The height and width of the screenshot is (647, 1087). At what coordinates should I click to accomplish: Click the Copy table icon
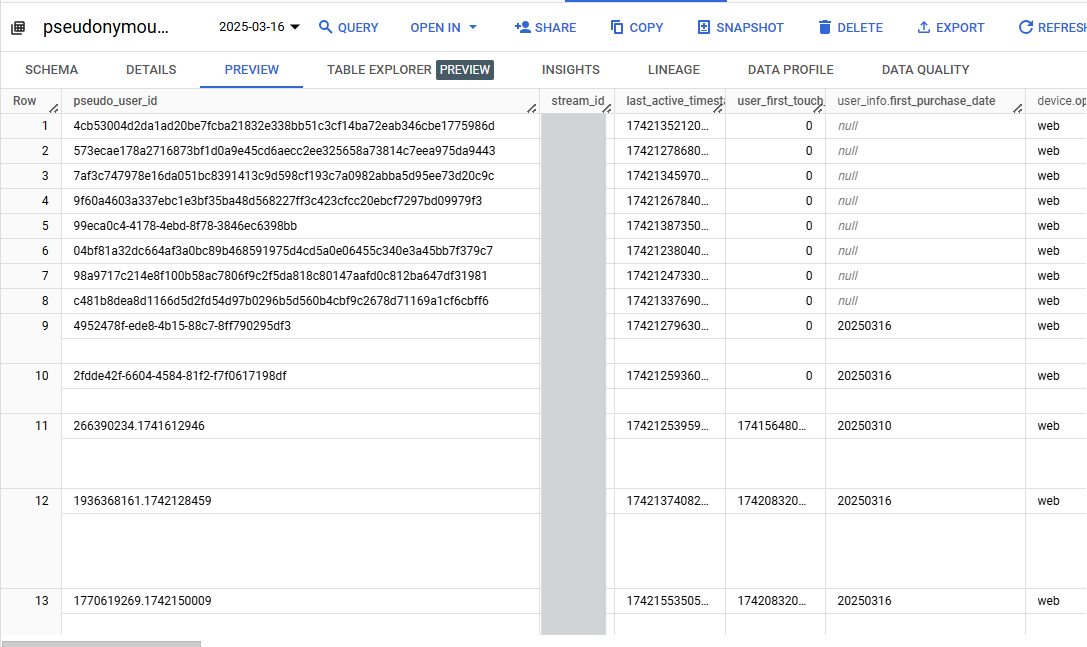coord(616,27)
